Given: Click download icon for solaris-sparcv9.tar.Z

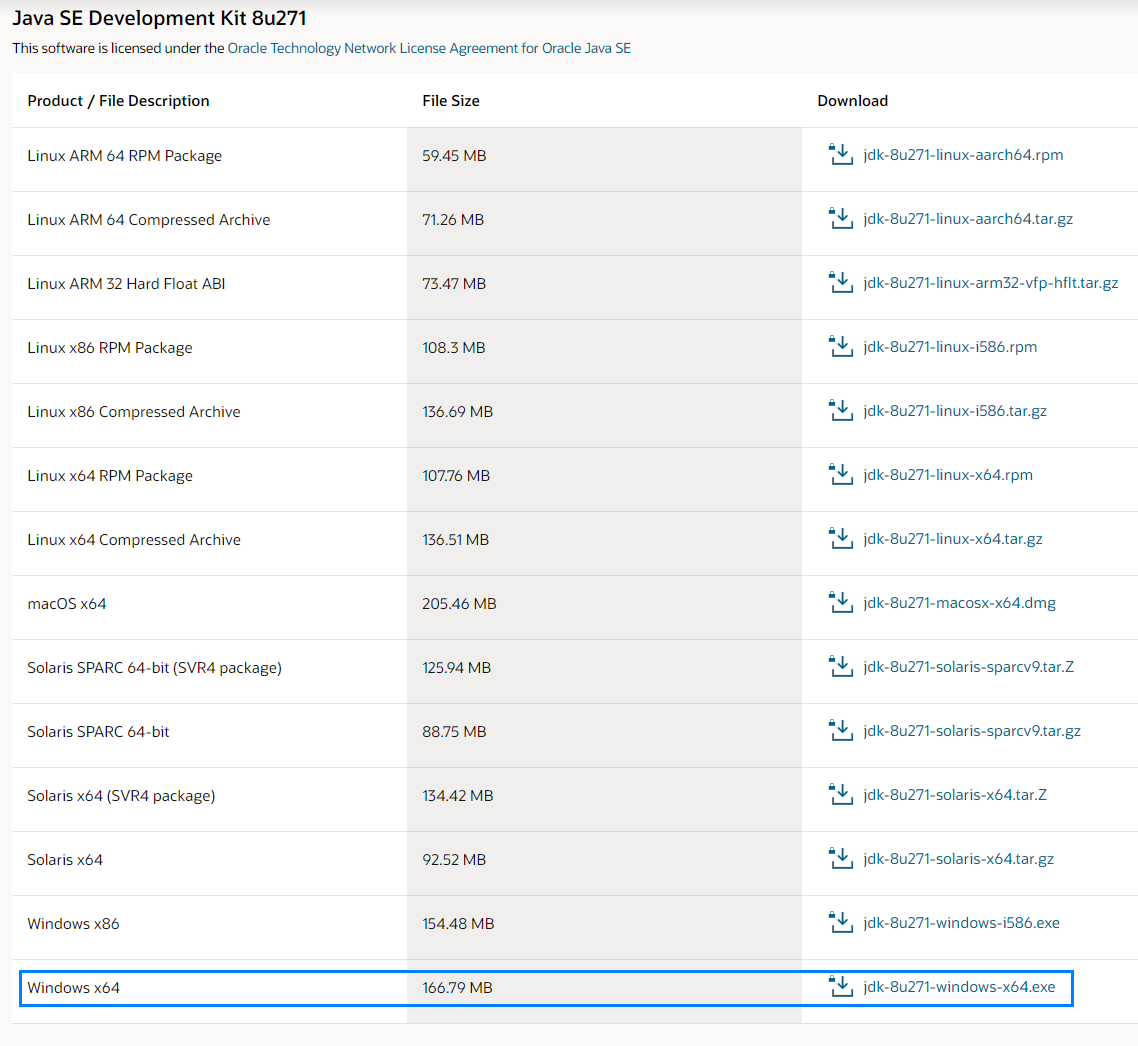Looking at the screenshot, I should [840, 666].
